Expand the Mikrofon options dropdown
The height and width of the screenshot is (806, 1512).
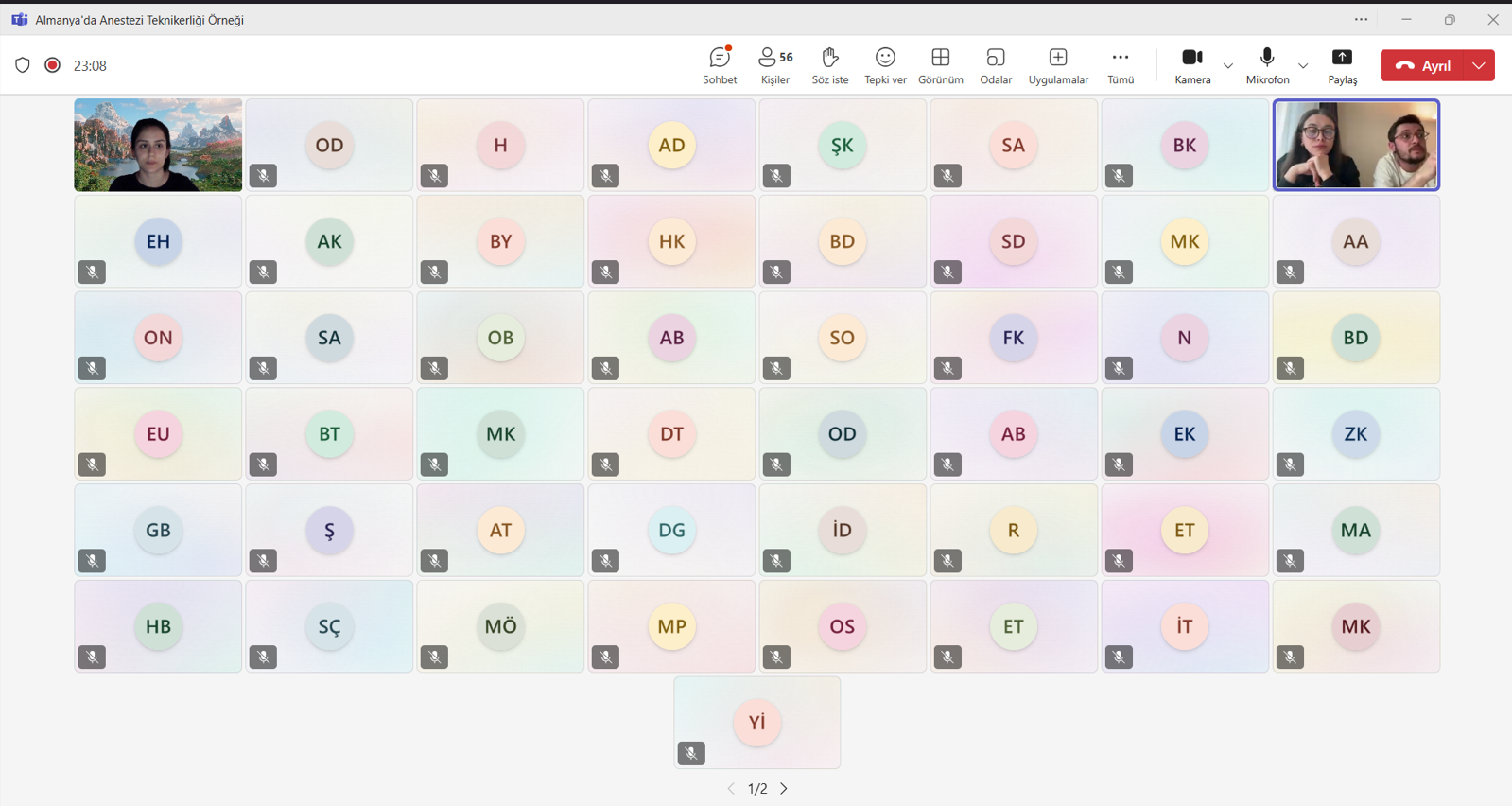pyautogui.click(x=1303, y=65)
